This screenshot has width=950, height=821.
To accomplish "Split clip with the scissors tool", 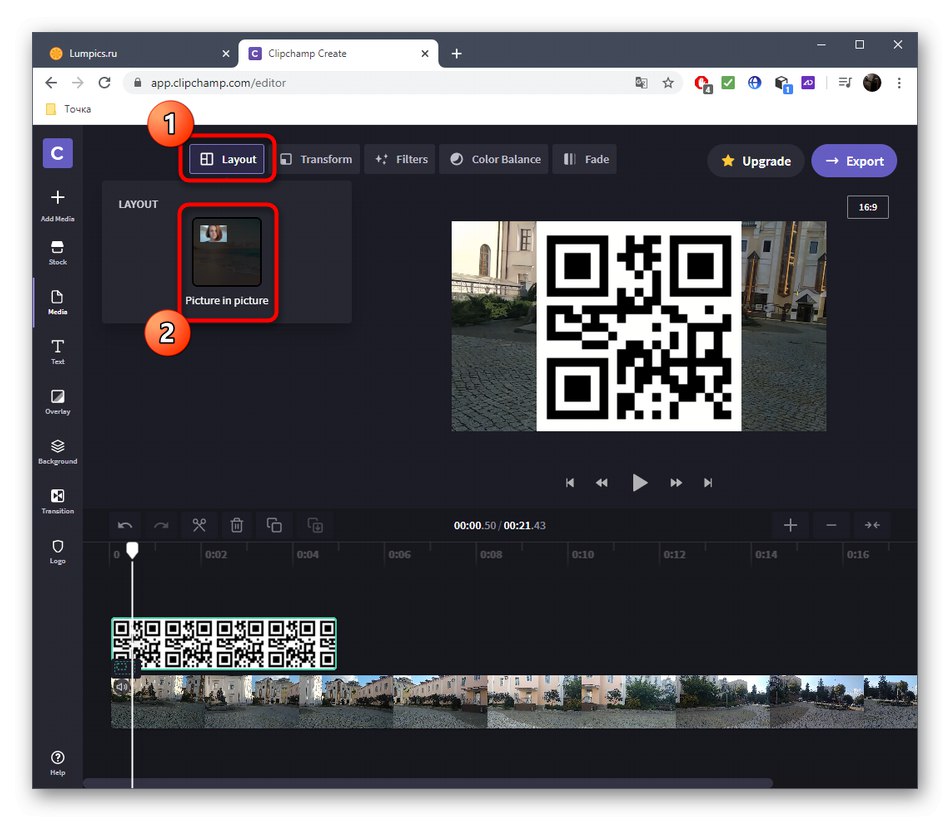I will click(199, 525).
